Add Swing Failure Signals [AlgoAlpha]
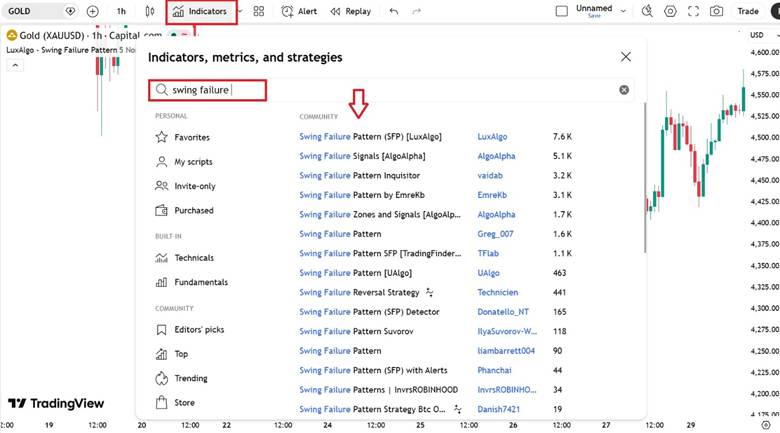This screenshot has height=433, width=780. 362,156
